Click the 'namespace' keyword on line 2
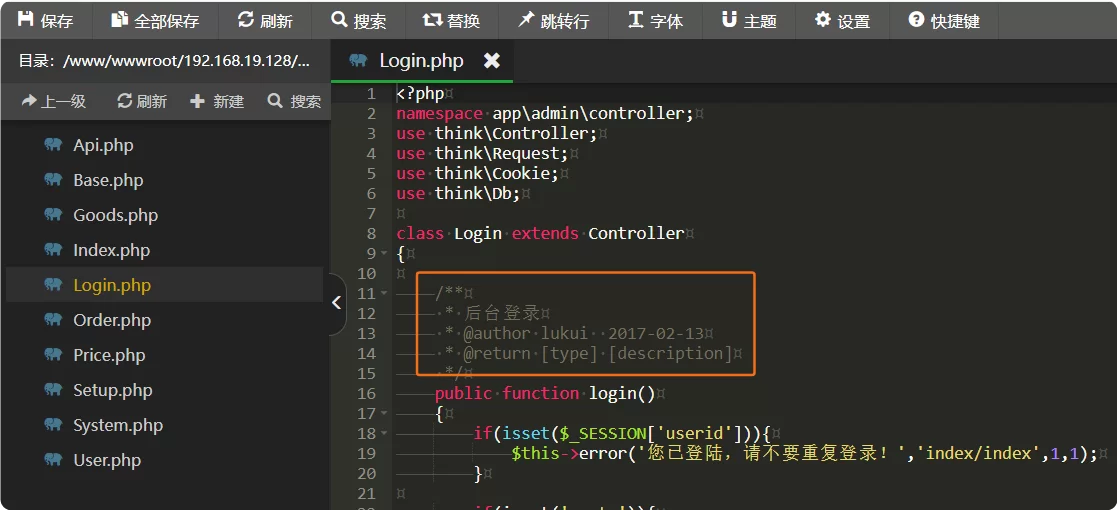 (x=439, y=114)
